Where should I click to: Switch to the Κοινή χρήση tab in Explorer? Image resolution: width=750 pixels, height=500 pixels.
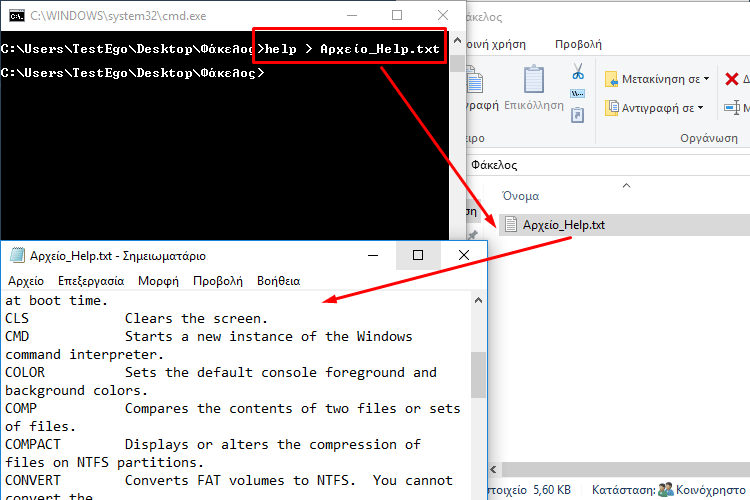pyautogui.click(x=496, y=44)
